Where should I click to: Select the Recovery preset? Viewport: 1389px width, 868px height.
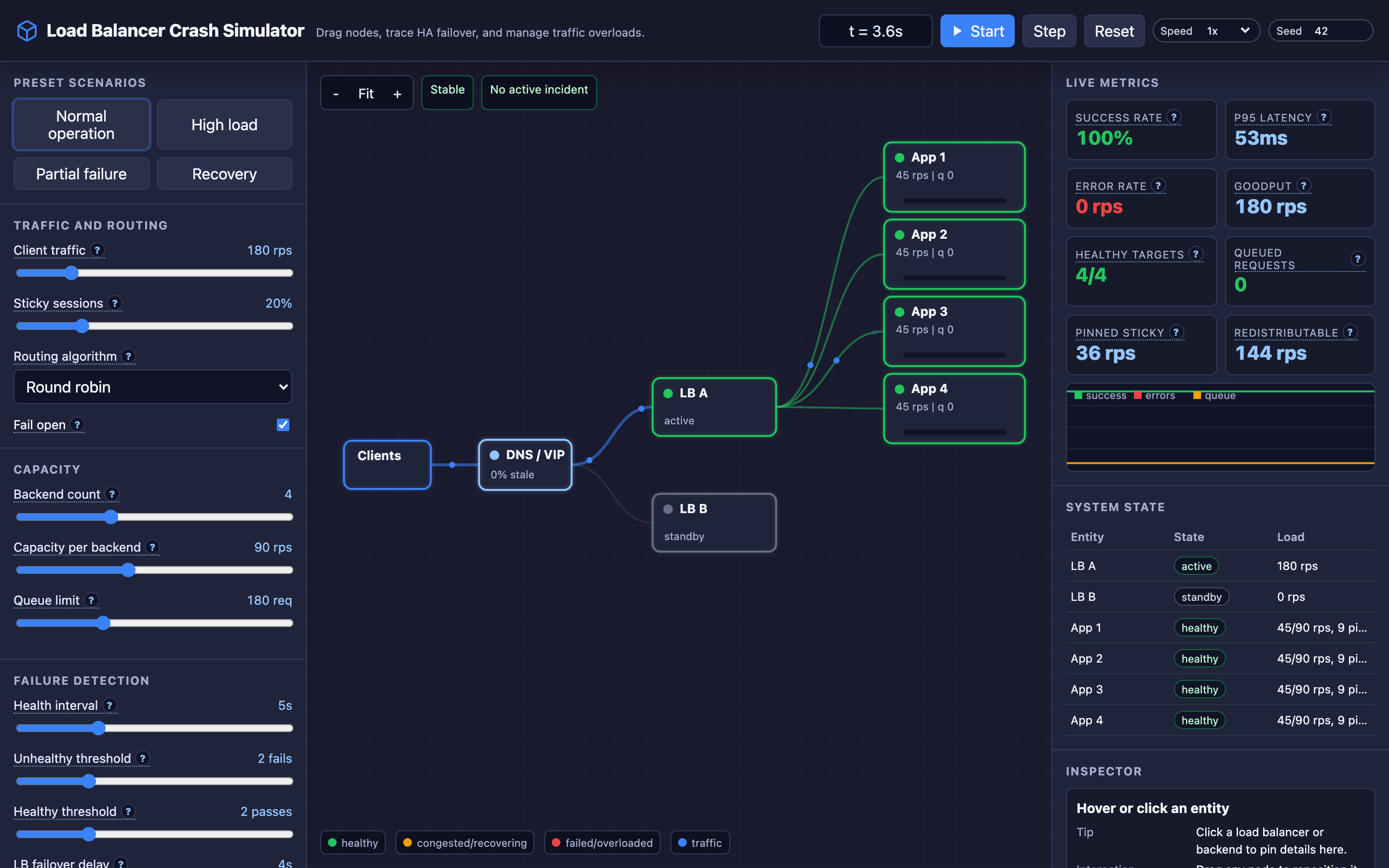[224, 174]
